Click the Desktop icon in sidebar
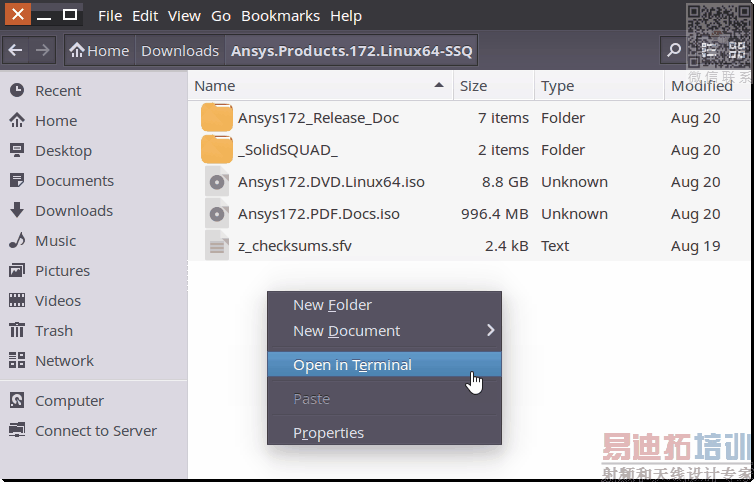This screenshot has width=756, height=484. click(x=17, y=150)
